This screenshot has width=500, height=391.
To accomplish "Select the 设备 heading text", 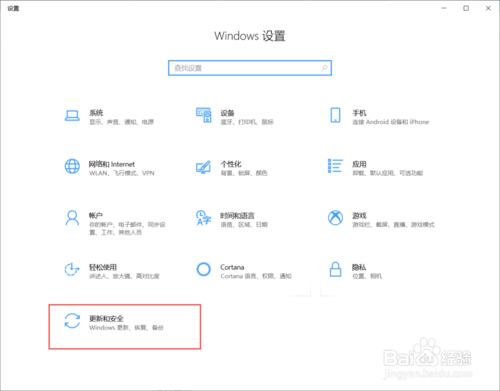I will point(227,113).
